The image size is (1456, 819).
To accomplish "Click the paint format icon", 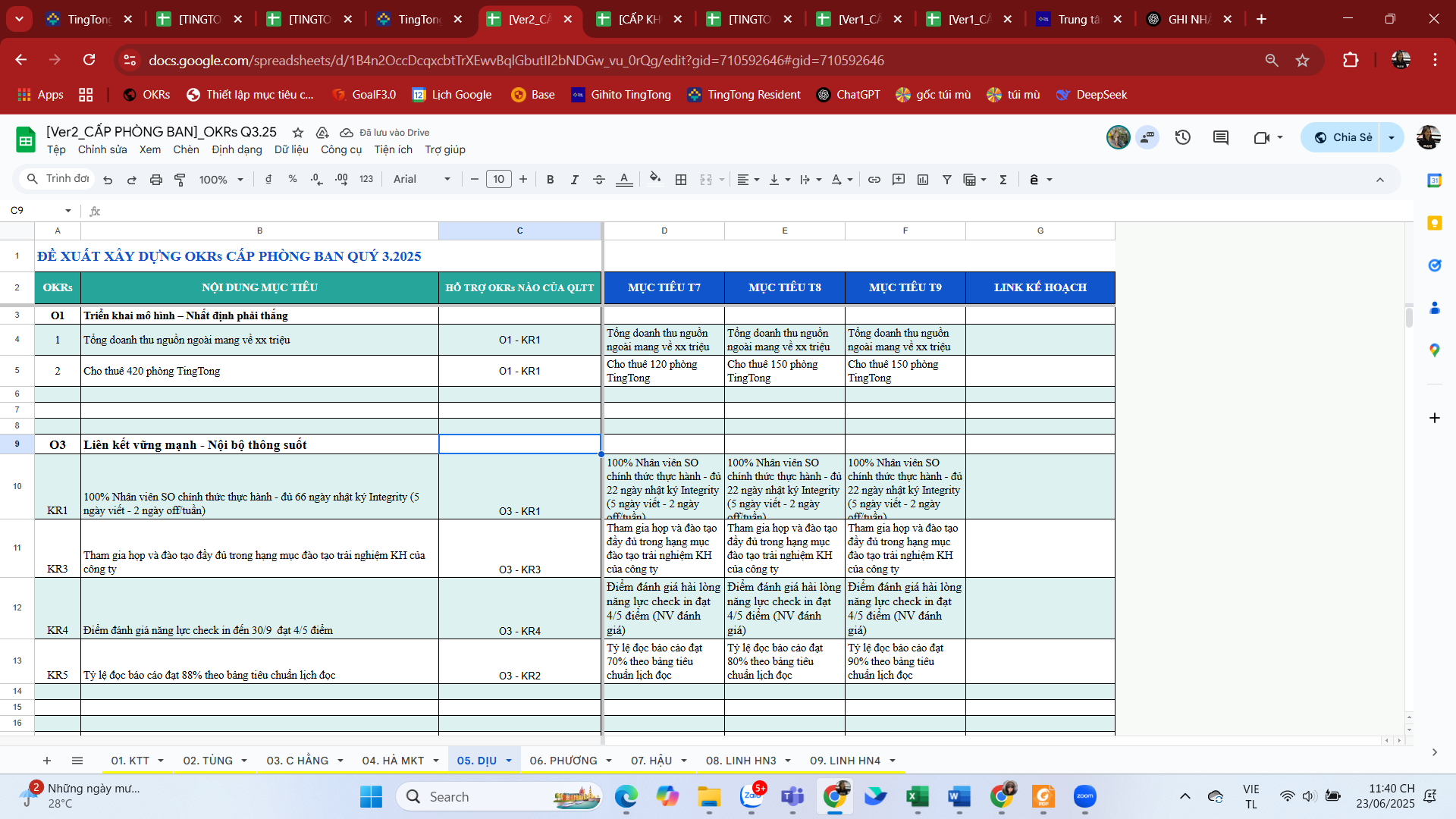I will pyautogui.click(x=180, y=180).
